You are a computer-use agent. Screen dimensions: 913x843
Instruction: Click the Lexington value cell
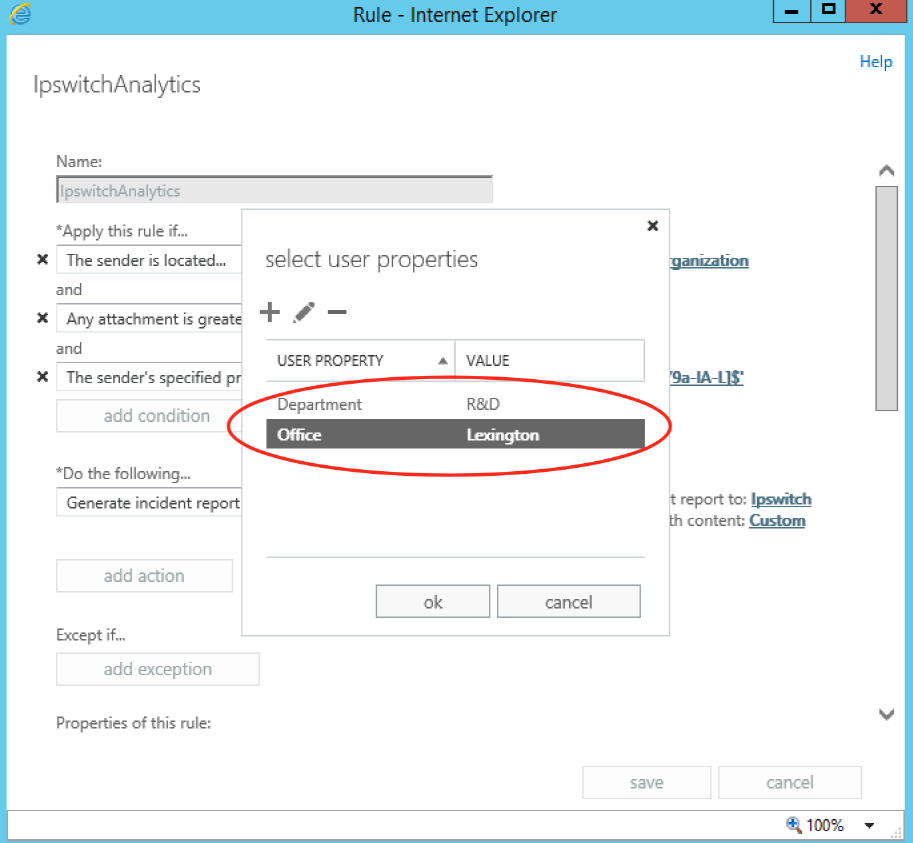pos(502,435)
